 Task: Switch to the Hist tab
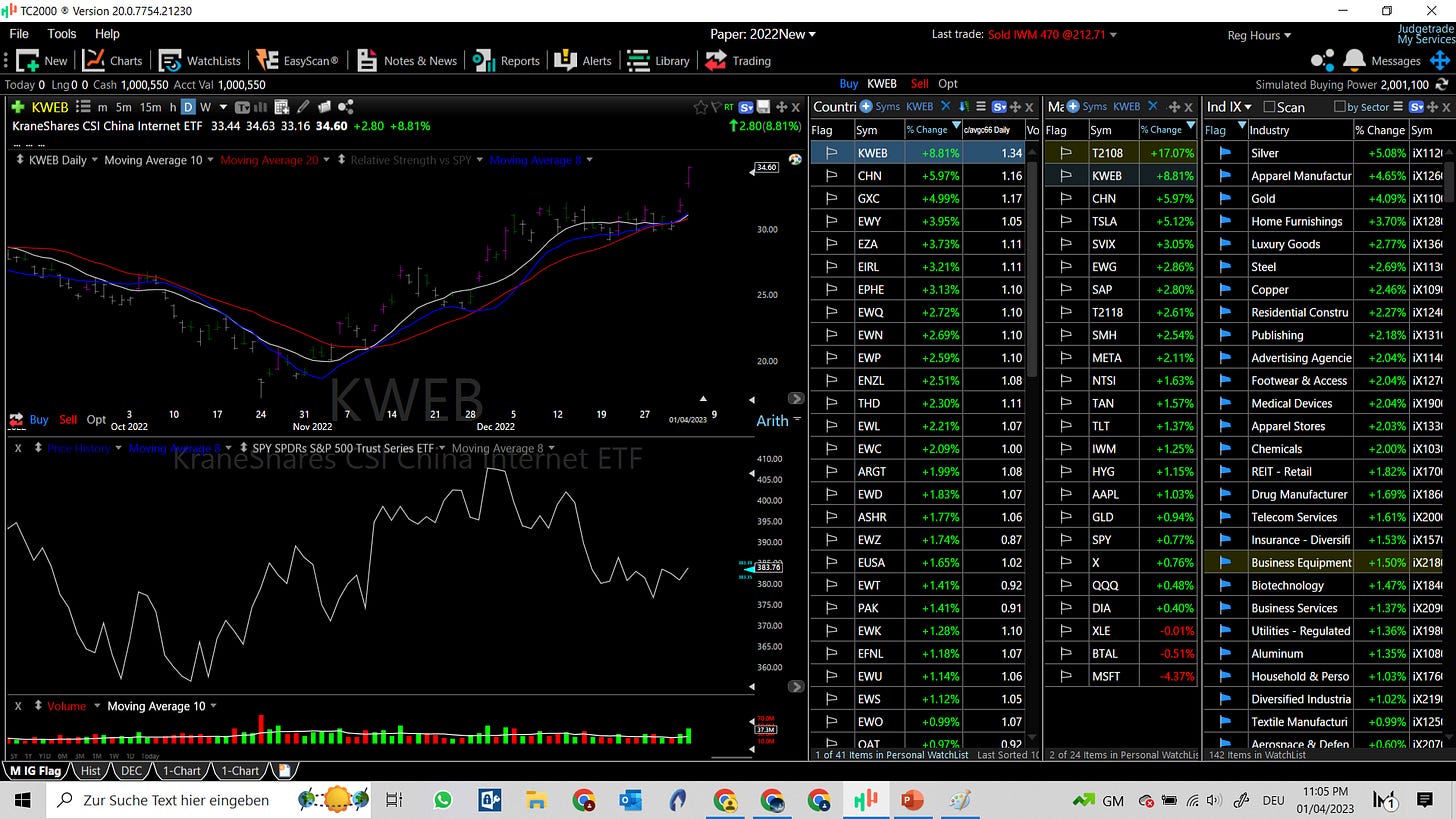pyautogui.click(x=91, y=771)
